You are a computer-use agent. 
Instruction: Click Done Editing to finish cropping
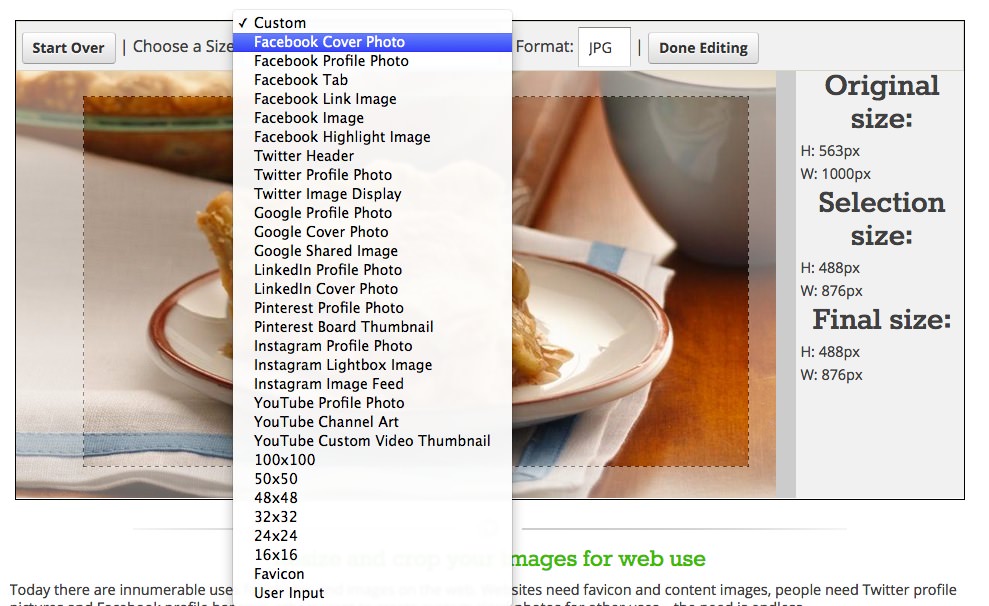(702, 47)
